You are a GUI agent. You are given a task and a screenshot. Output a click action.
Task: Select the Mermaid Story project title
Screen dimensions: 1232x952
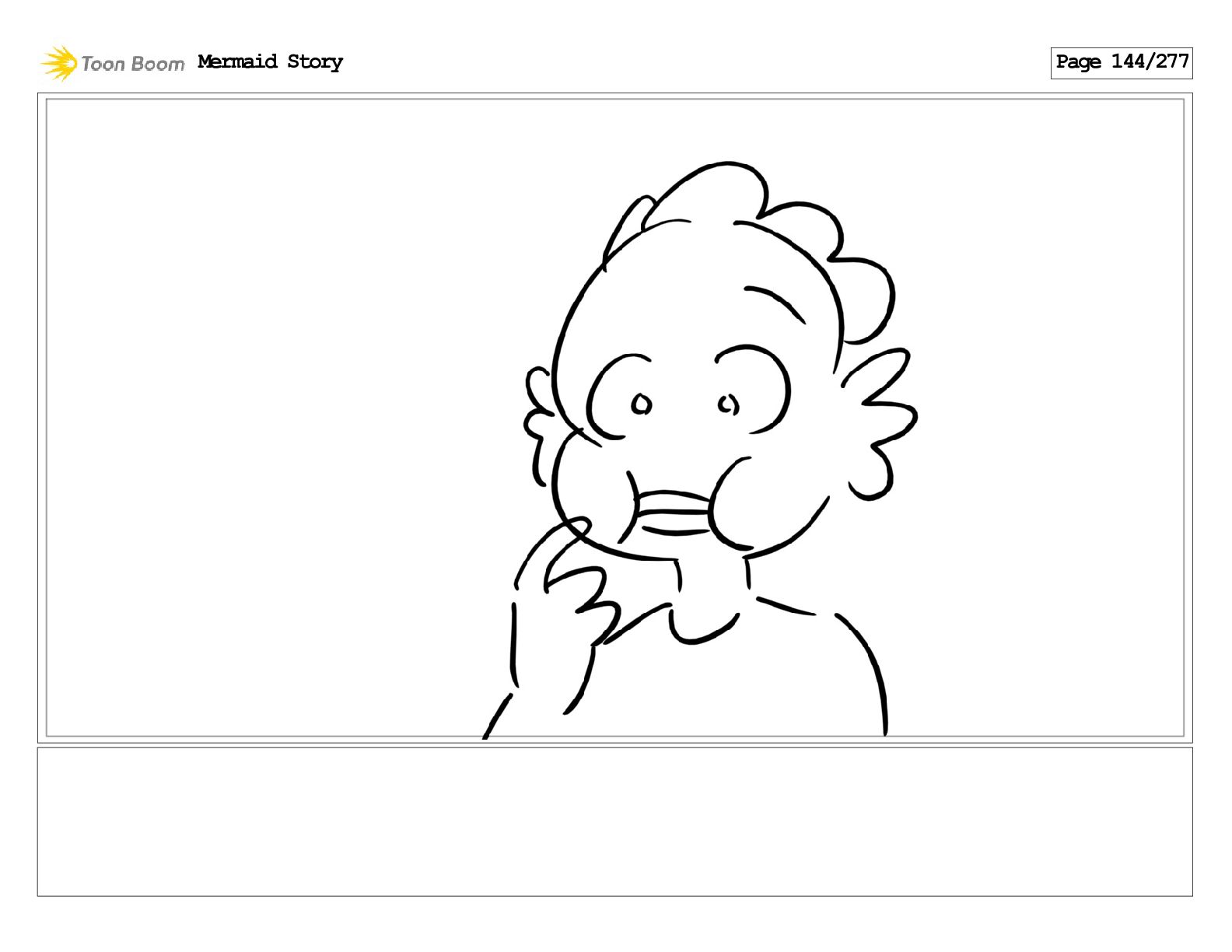[270, 62]
